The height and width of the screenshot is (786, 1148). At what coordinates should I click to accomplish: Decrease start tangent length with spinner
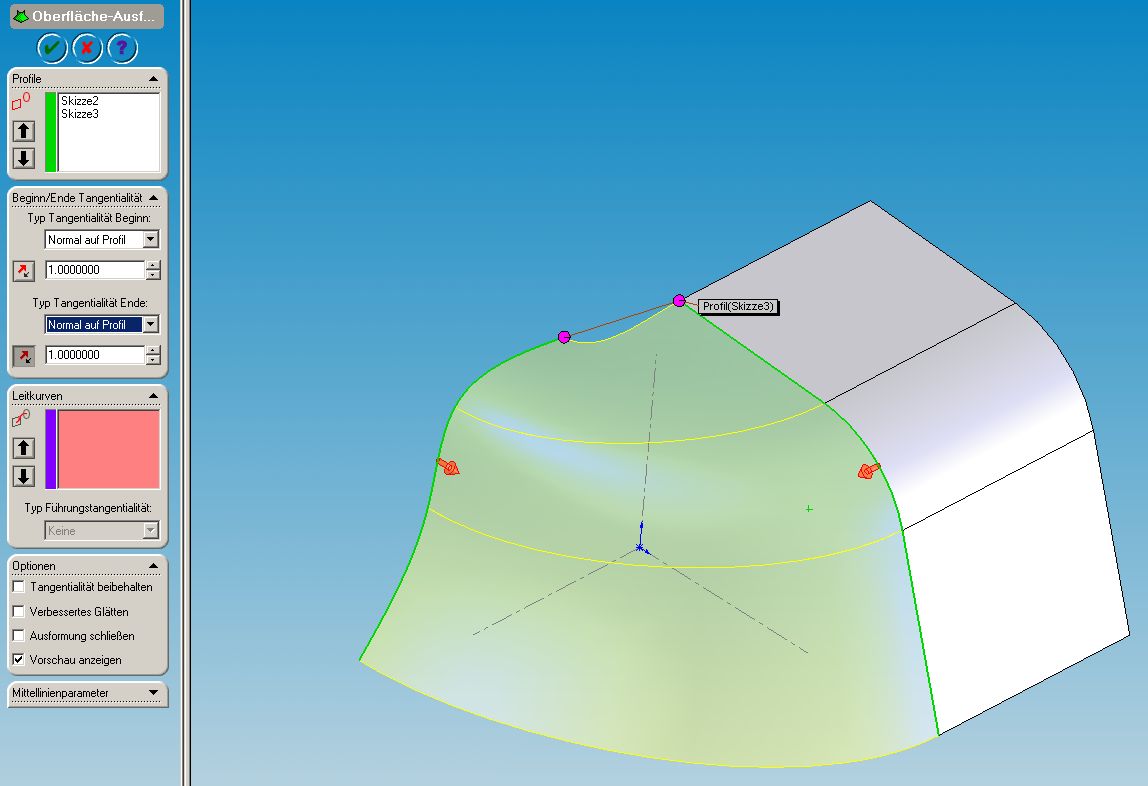point(153,275)
